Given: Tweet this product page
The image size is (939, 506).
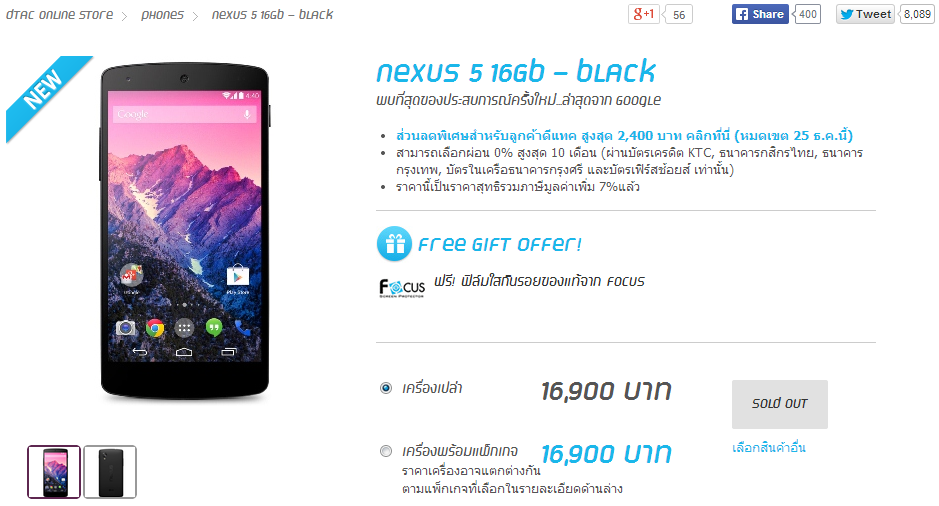Looking at the screenshot, I should click(x=865, y=14).
